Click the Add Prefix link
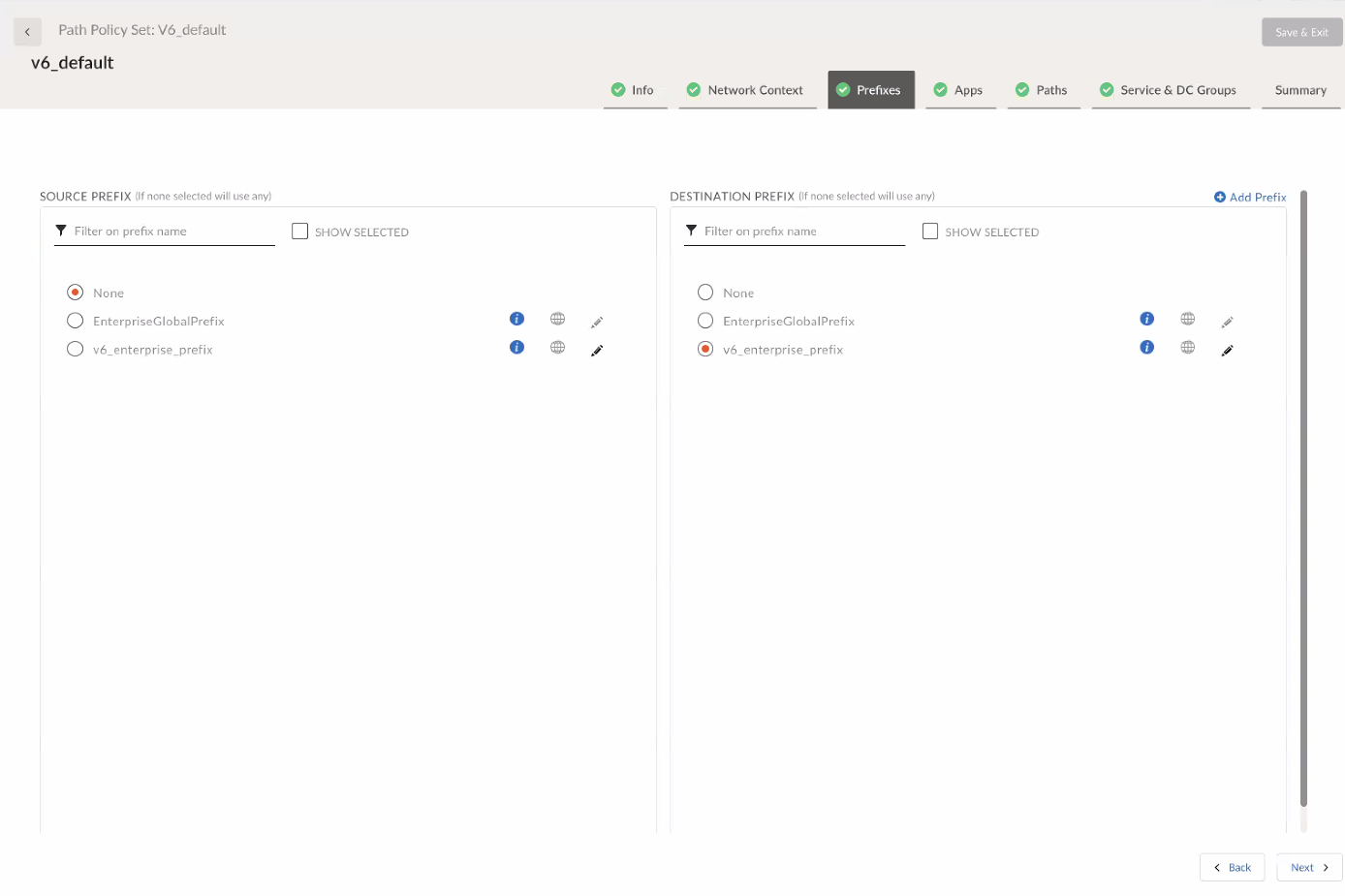The image size is (1345, 896). click(x=1250, y=197)
